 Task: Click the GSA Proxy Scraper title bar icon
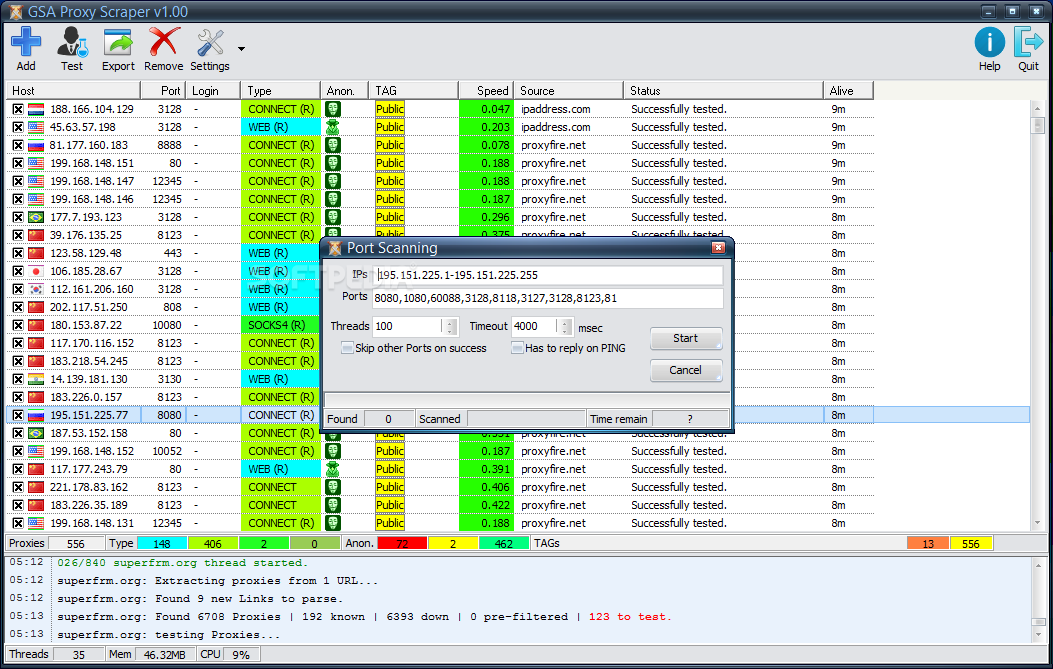15,11
